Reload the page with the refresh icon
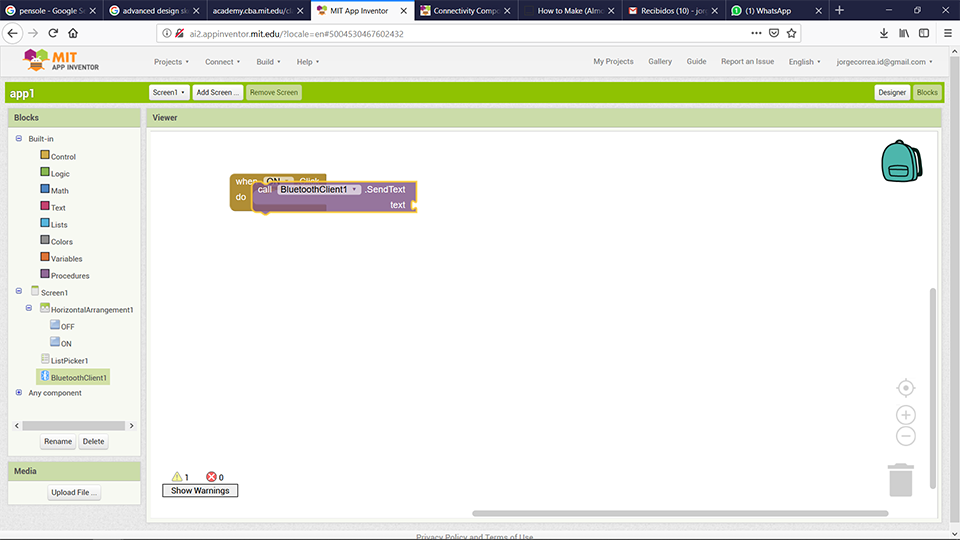Viewport: 960px width, 540px height. click(53, 33)
